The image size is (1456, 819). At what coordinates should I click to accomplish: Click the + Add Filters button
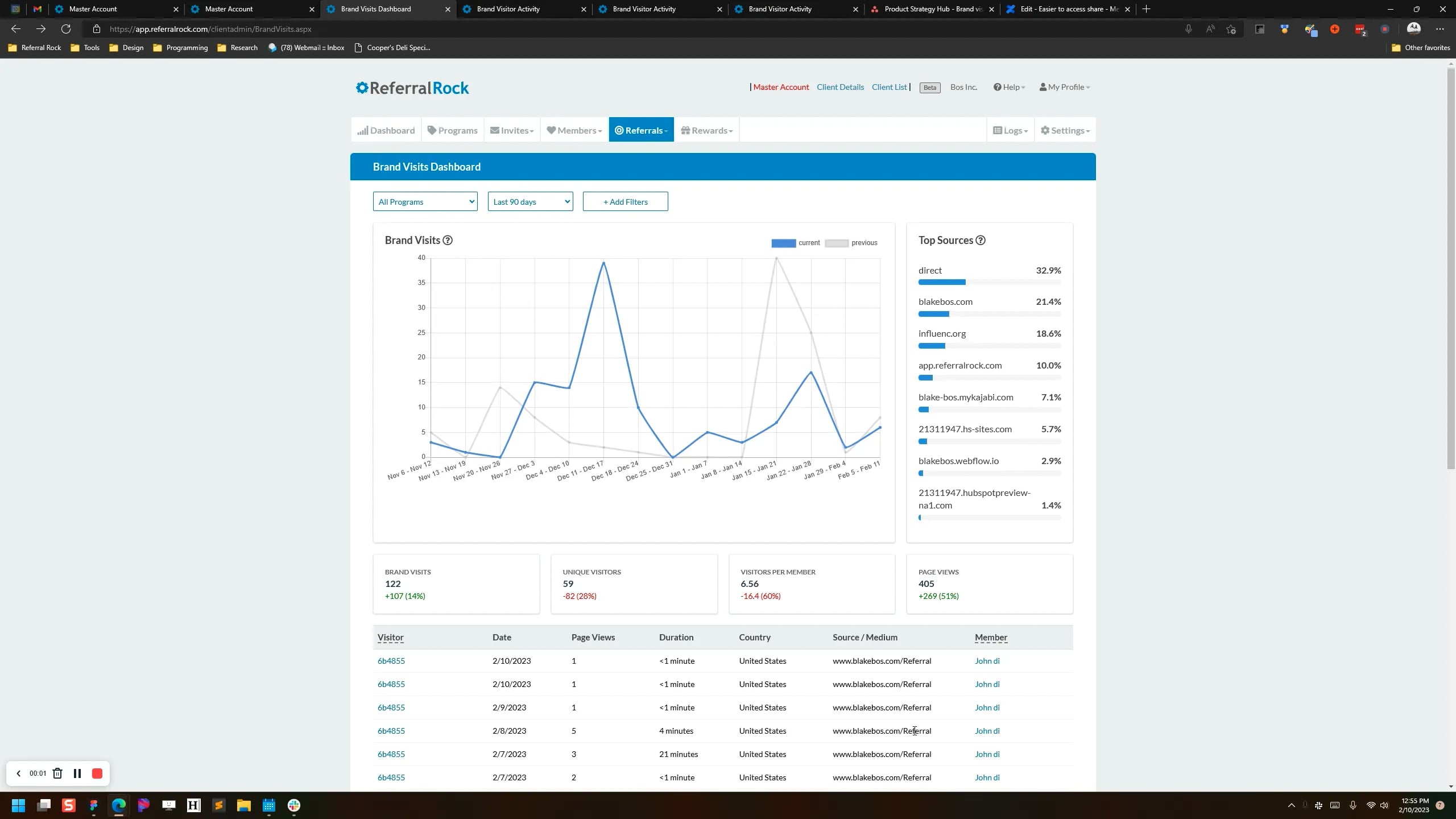pos(624,201)
